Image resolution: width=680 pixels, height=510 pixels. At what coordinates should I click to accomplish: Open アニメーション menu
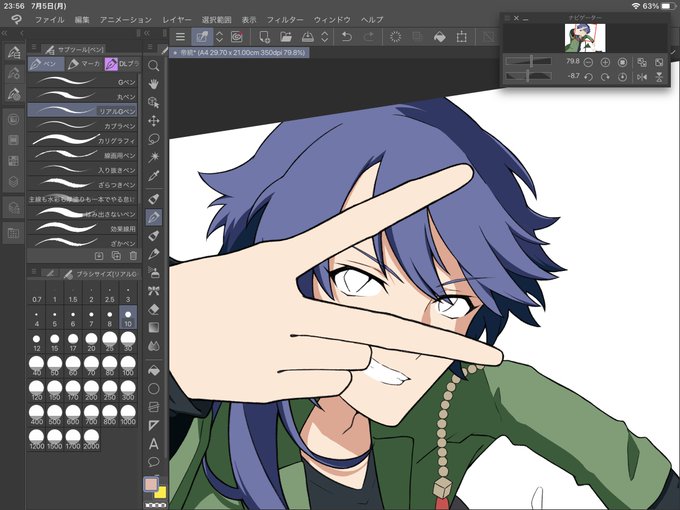[x=126, y=20]
